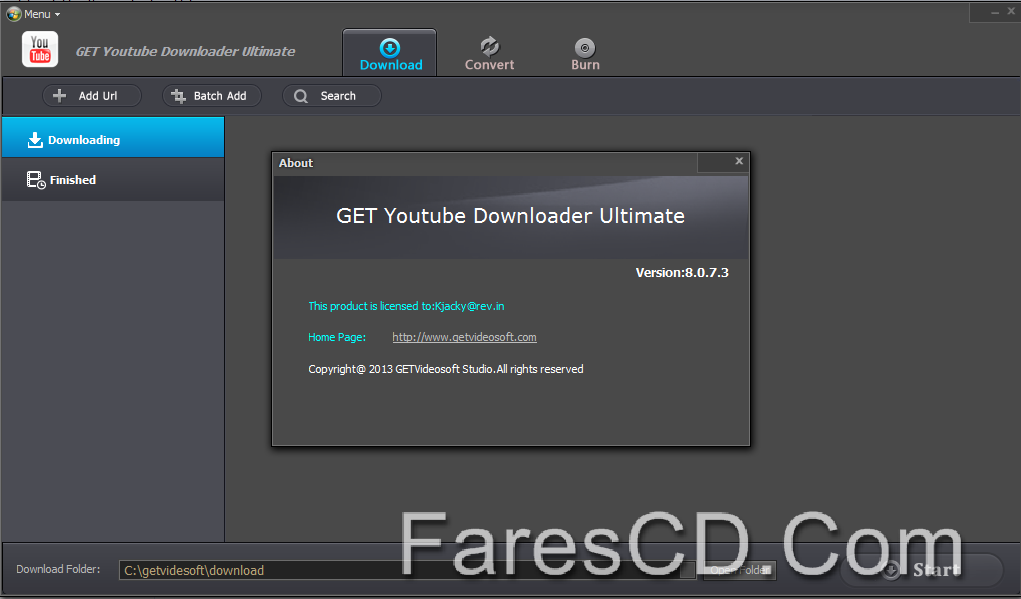The width and height of the screenshot is (1021, 599).
Task: Click the Download Folder path field
Action: click(x=407, y=570)
